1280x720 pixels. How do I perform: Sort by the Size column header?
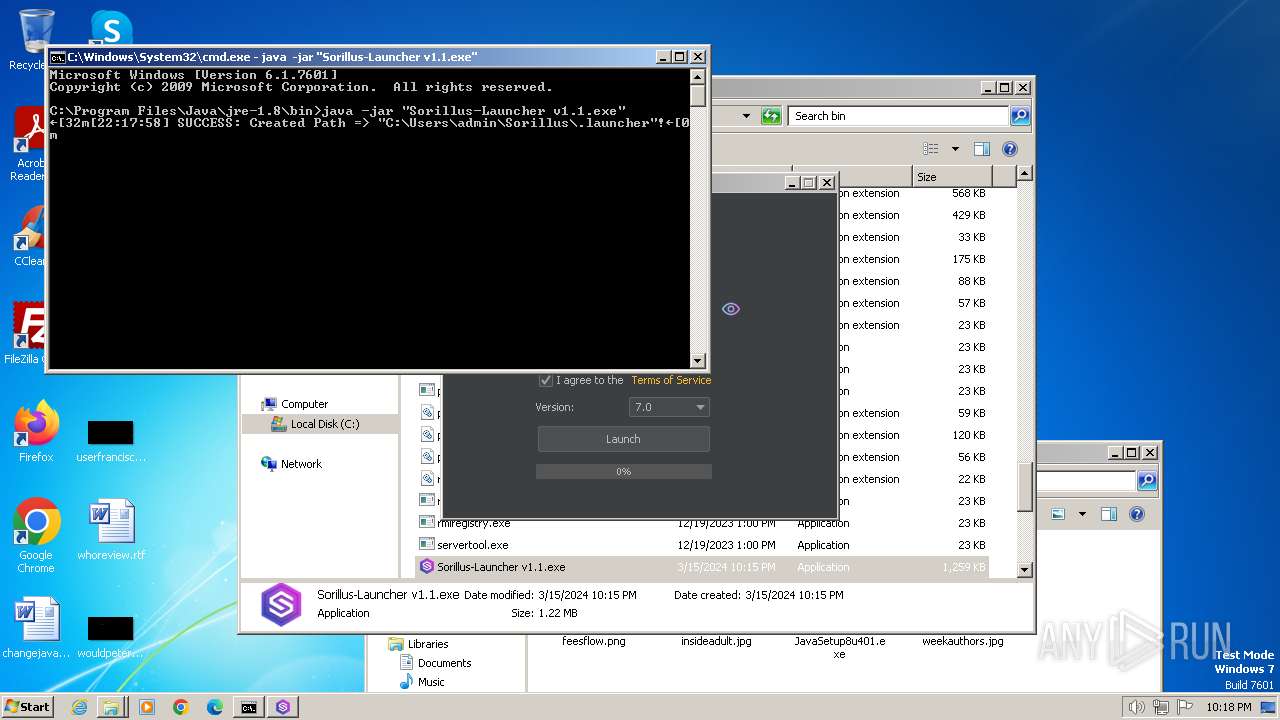950,177
